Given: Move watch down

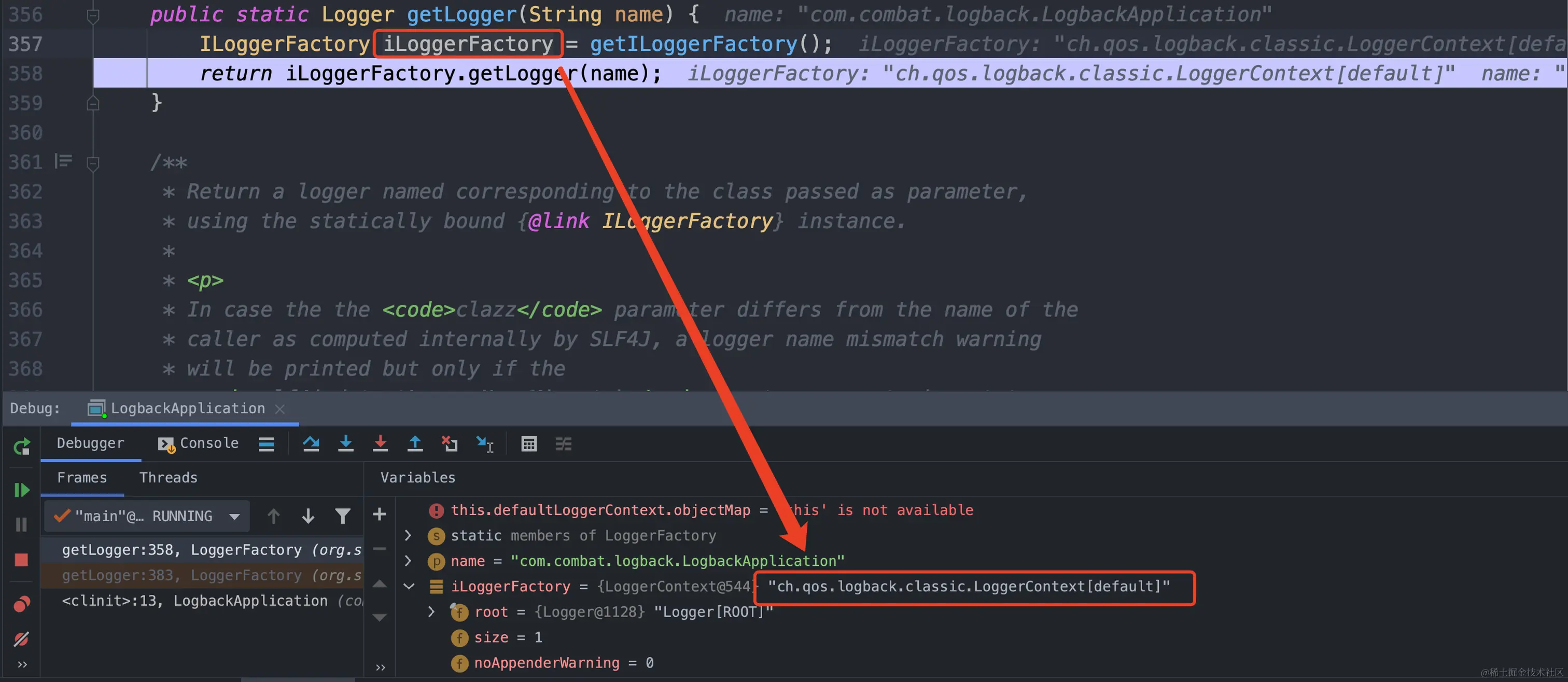Looking at the screenshot, I should (x=380, y=618).
